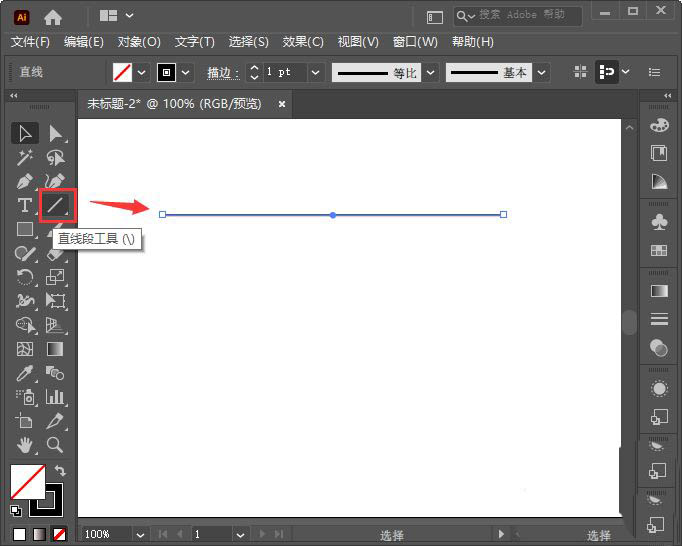Image resolution: width=682 pixels, height=546 pixels.
Task: Select the Mesh tool
Action: [25, 349]
